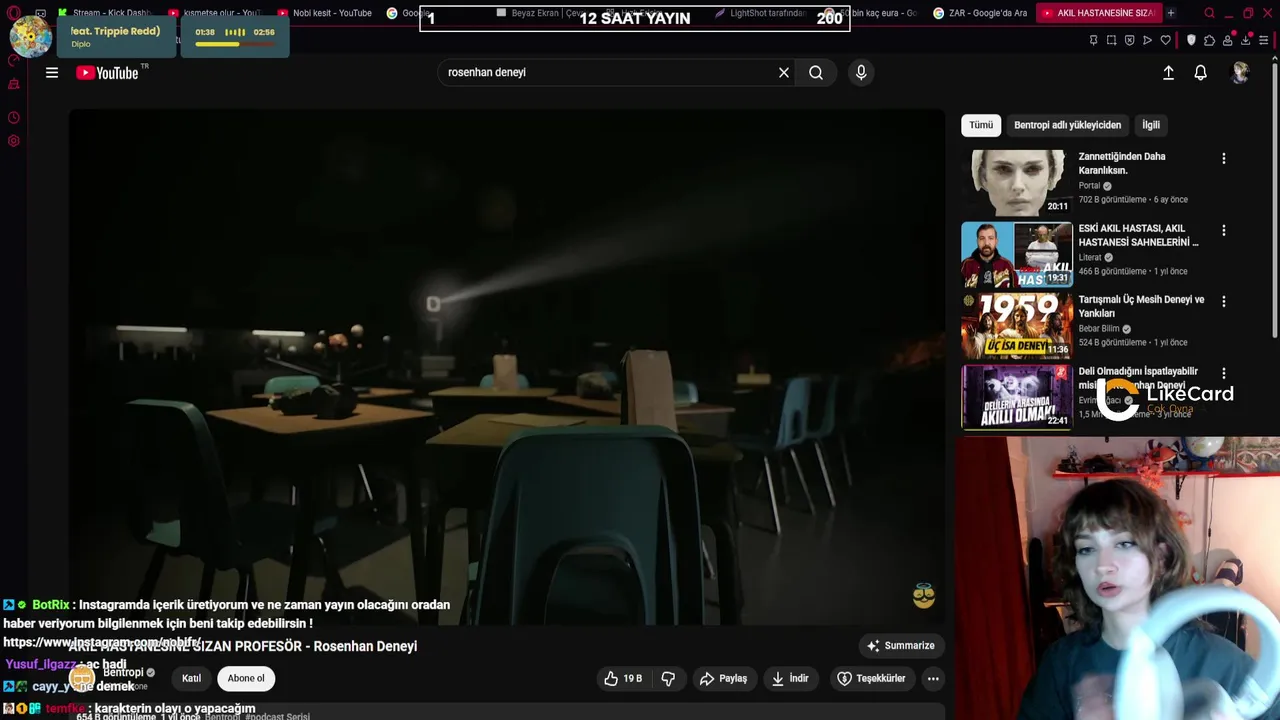Click the 'Portal' channel name
The image size is (1280, 720).
(1089, 186)
